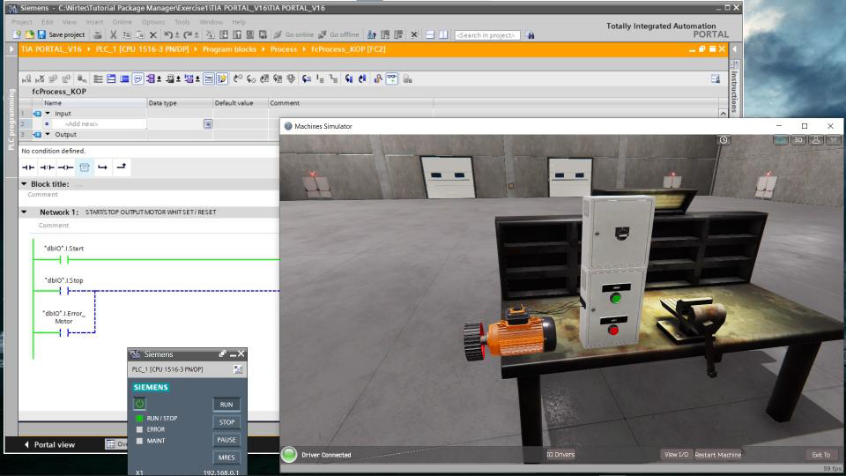This screenshot has height=476, width=846.
Task: Click the RUN button in PLCSIM
Action: coord(227,404)
